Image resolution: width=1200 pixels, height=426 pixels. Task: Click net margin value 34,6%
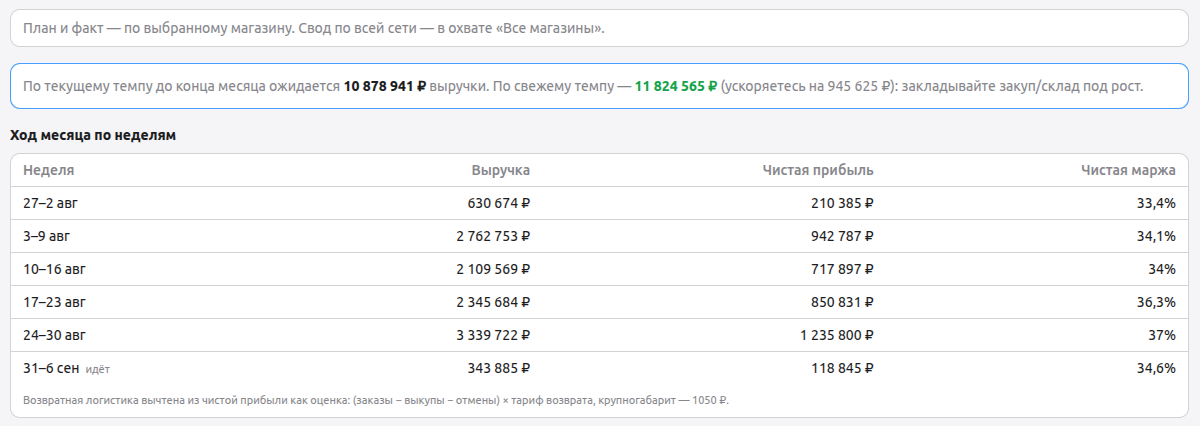1158,368
